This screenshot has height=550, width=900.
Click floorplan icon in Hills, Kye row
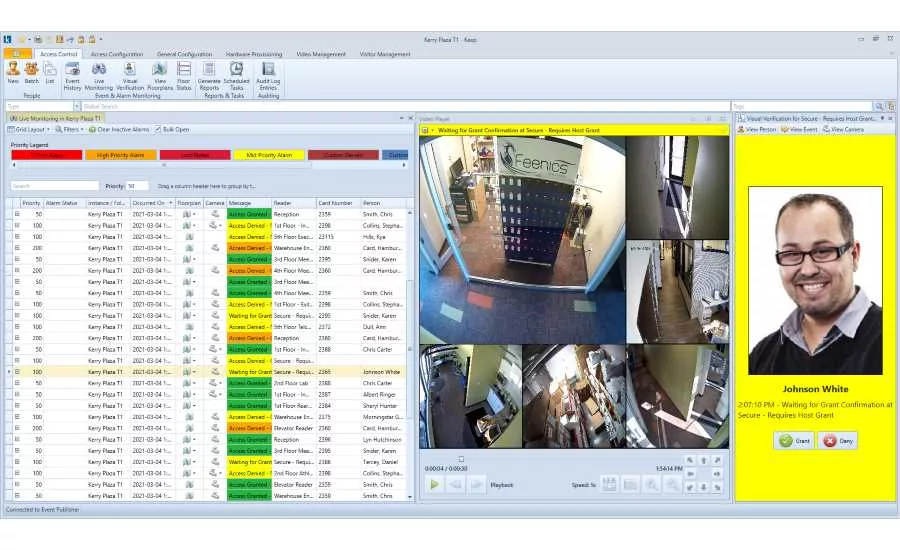point(189,237)
